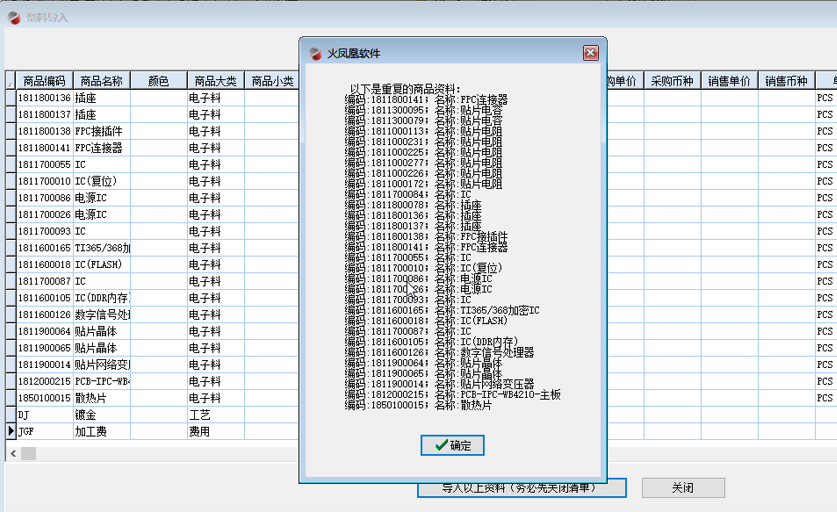
Task: Select the DJ code cell
Action: tap(44, 415)
